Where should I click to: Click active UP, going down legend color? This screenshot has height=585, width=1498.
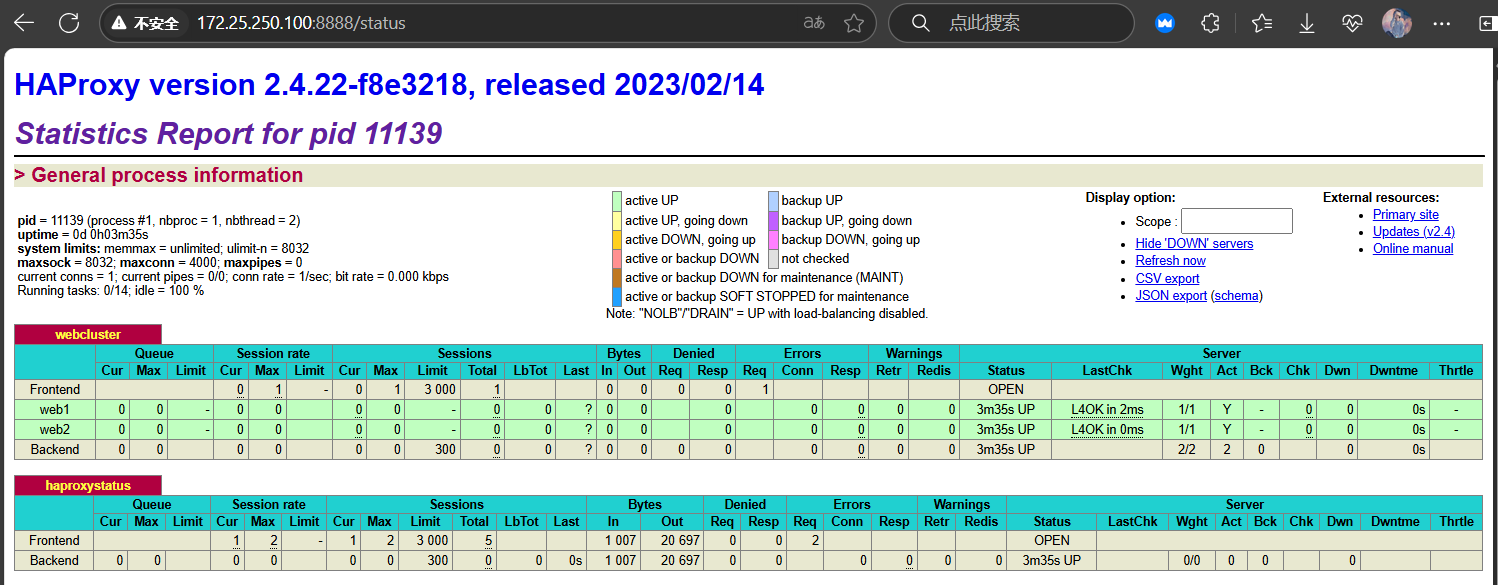617,220
